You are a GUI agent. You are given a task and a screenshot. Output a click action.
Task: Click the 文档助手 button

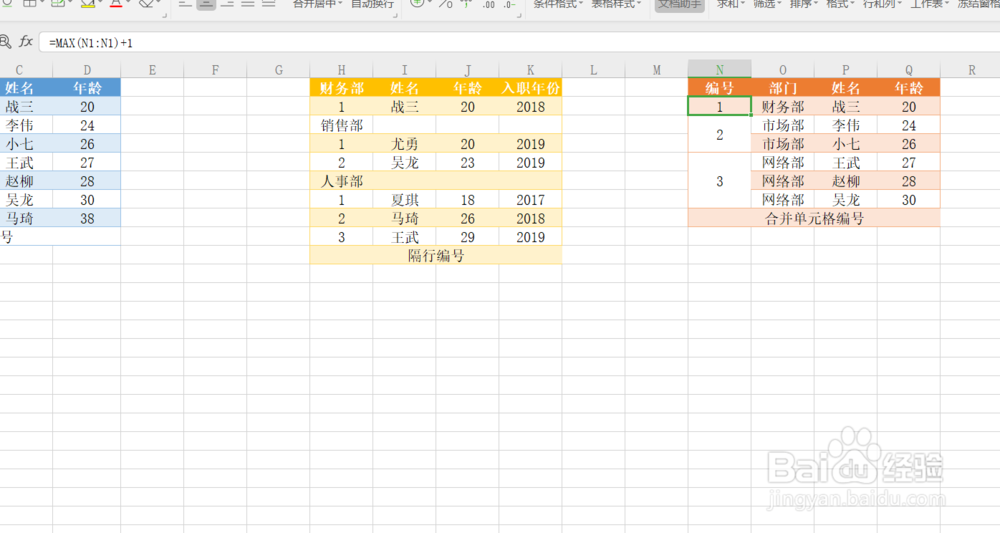click(x=679, y=4)
